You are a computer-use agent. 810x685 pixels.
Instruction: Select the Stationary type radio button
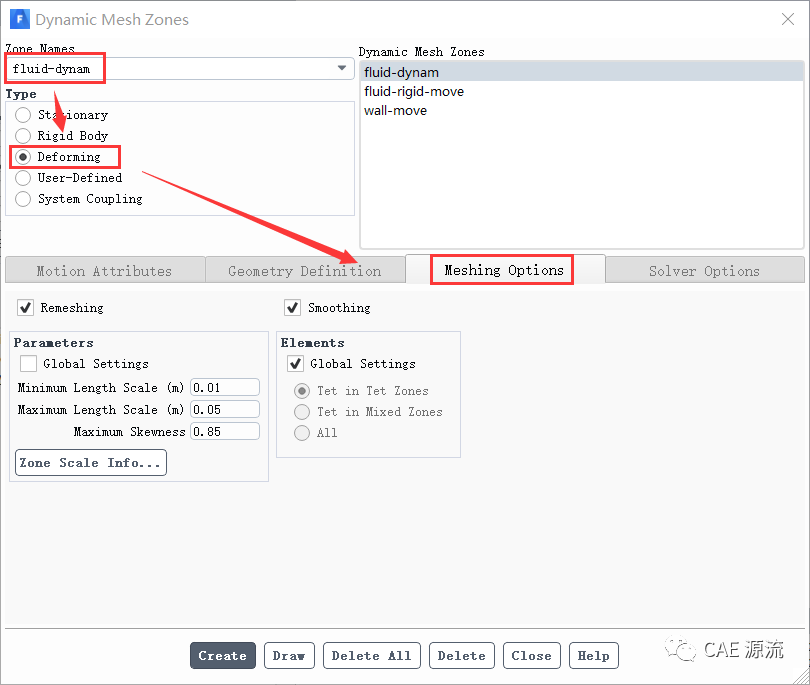tap(23, 115)
